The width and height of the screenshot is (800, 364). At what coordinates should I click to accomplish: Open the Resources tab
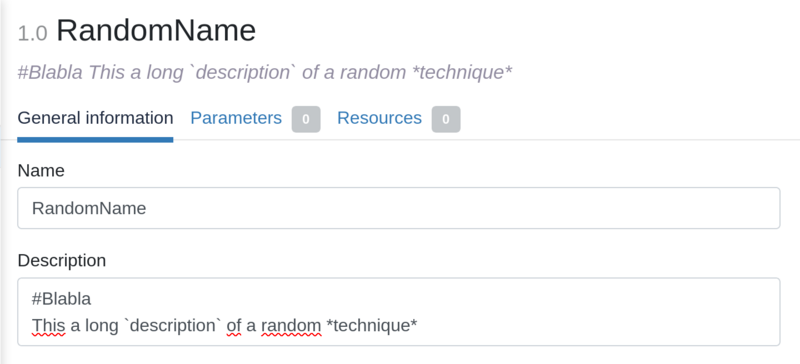(379, 118)
